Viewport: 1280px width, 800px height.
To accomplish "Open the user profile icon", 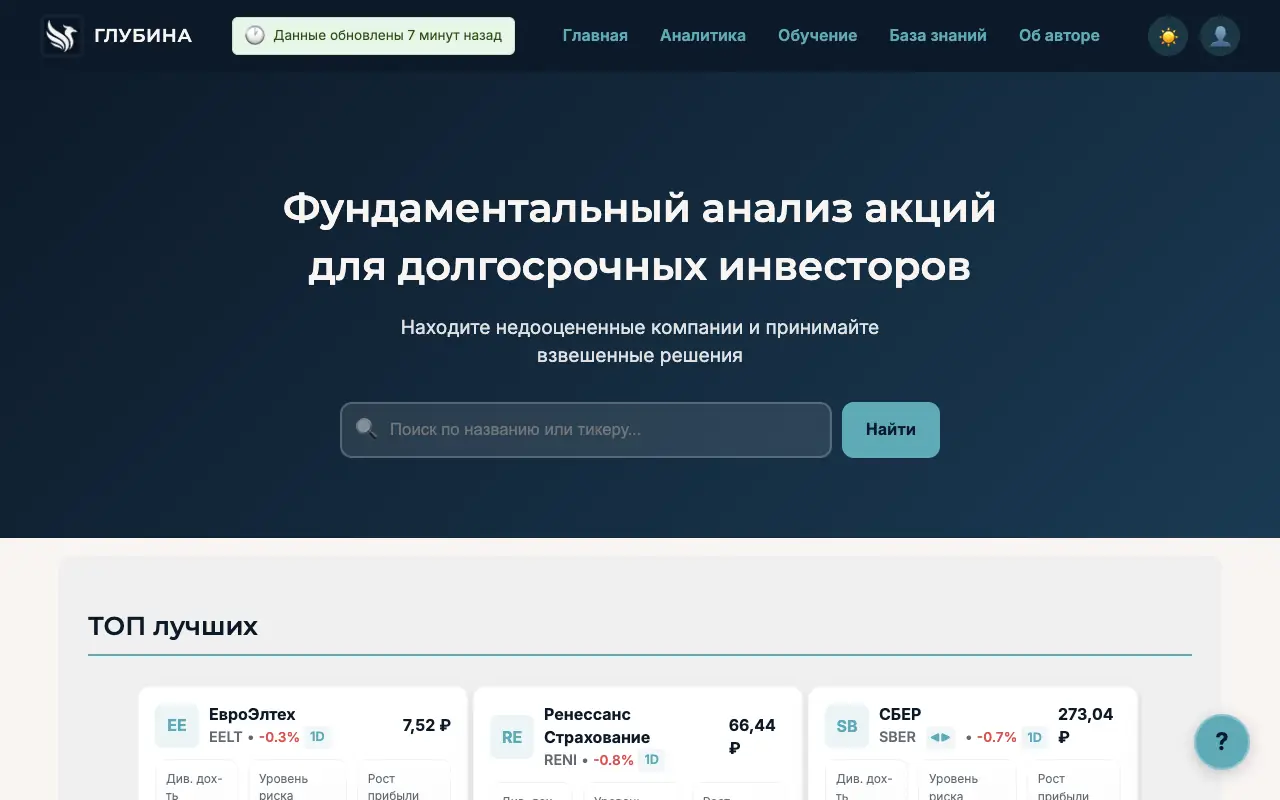I will pyautogui.click(x=1220, y=36).
